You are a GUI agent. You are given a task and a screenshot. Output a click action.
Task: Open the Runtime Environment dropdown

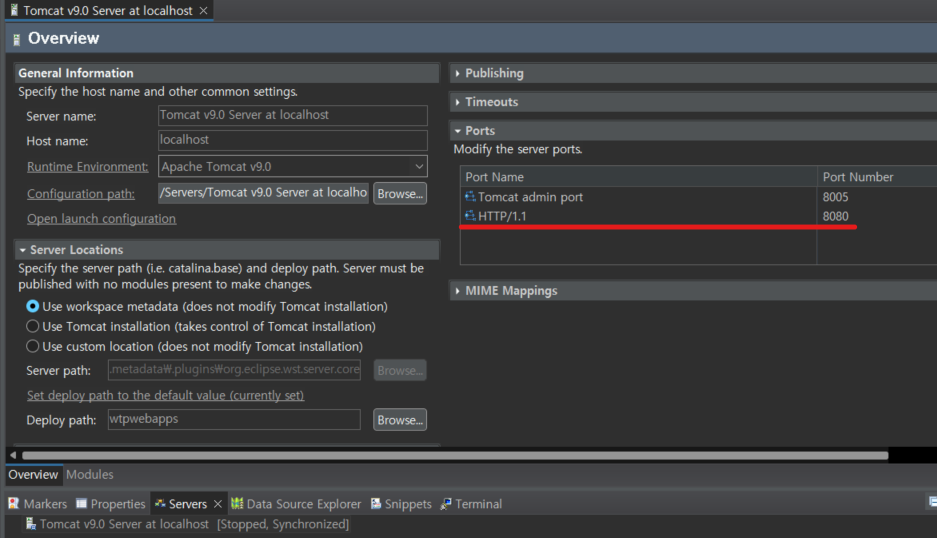click(x=419, y=166)
